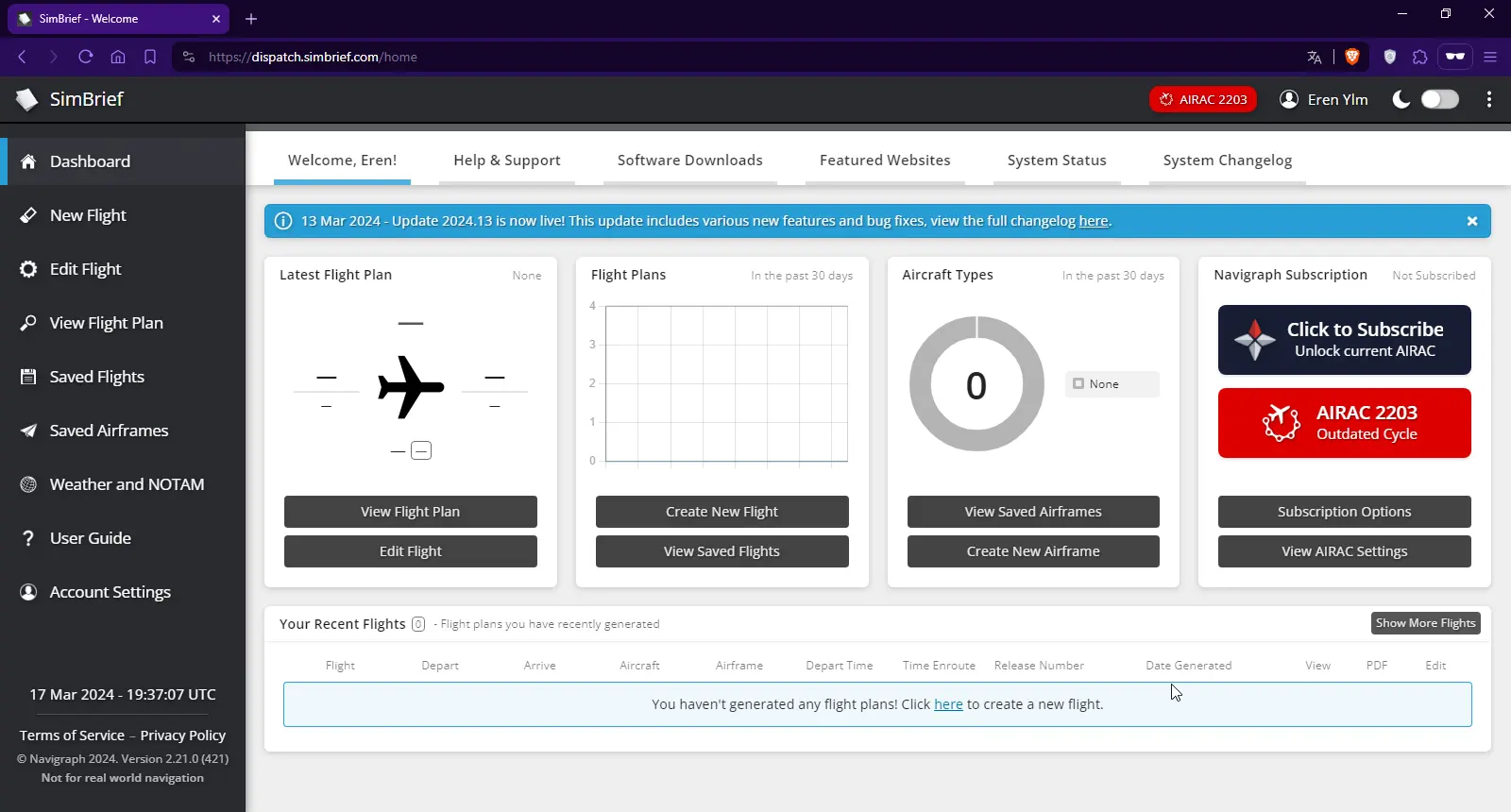
Task: Close the SimBrief - Welcome tab
Action: coord(216,19)
